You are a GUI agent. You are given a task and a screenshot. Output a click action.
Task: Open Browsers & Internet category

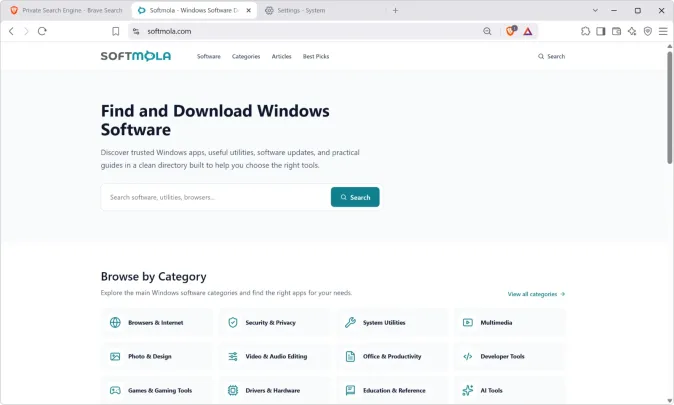tap(156, 322)
